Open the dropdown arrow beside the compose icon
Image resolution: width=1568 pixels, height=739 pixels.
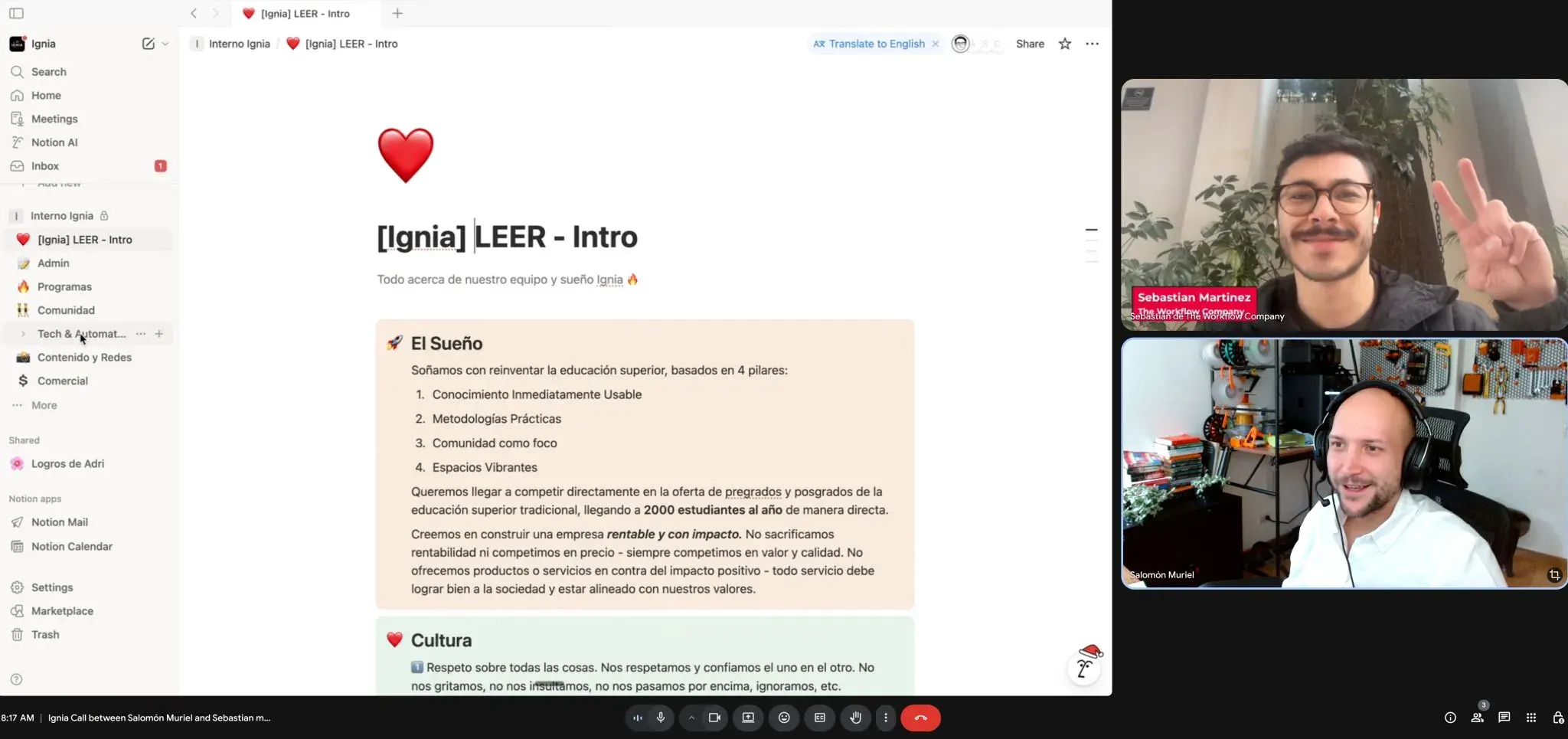point(165,44)
